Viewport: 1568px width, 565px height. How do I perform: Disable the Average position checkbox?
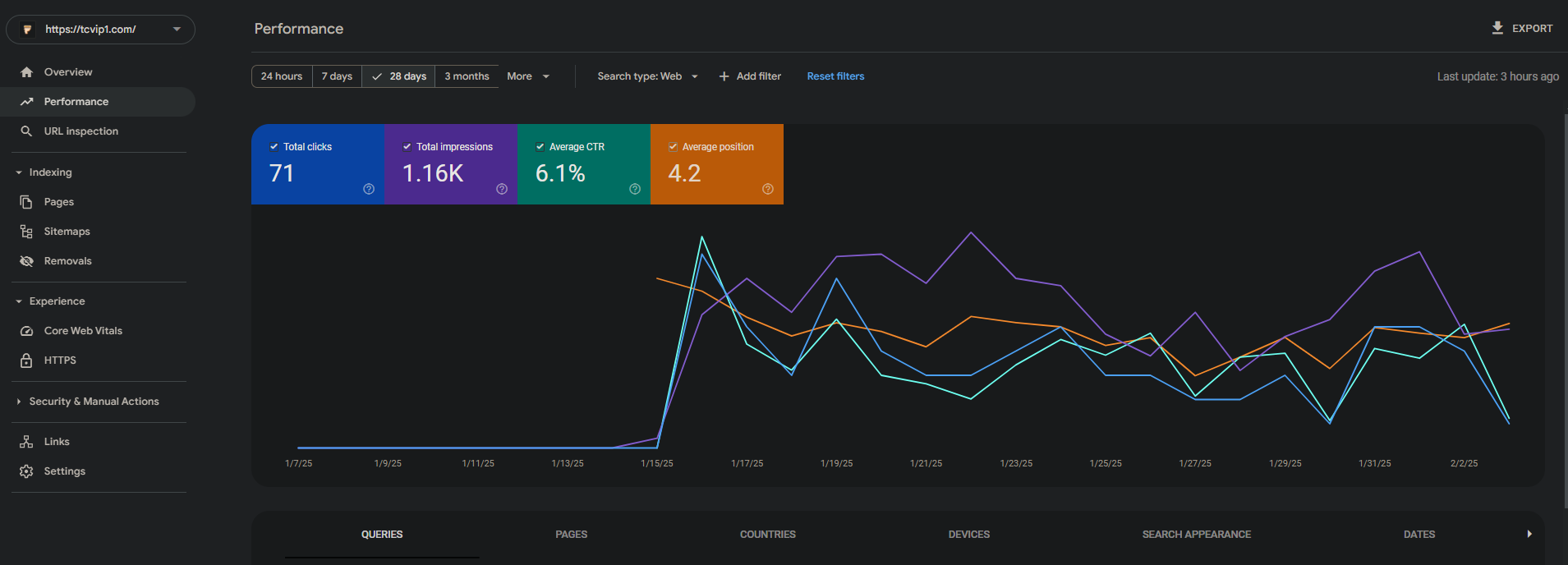pyautogui.click(x=674, y=147)
